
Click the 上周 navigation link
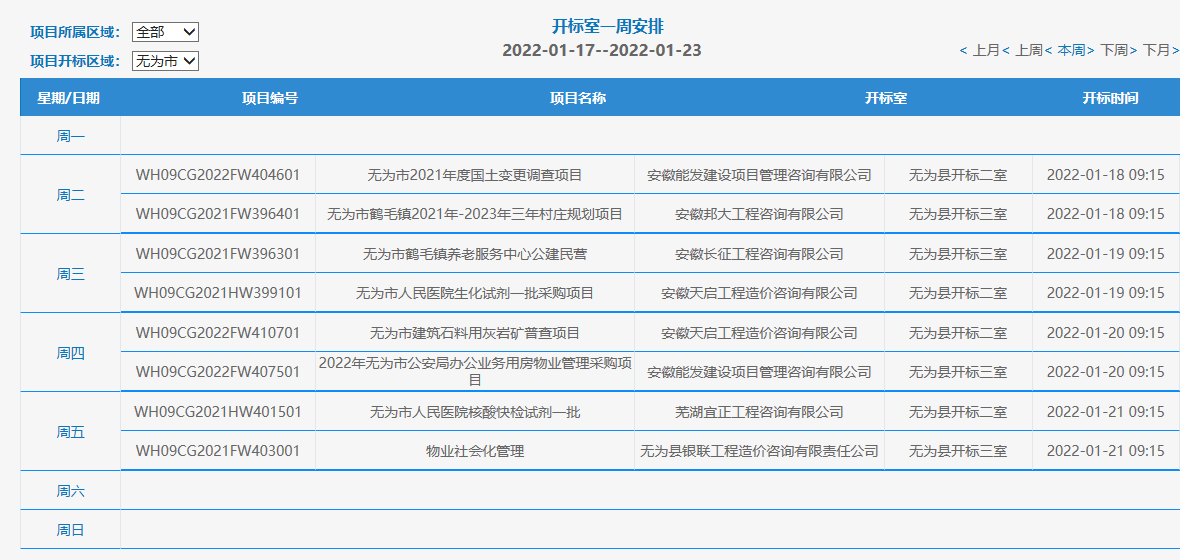coord(1029,50)
